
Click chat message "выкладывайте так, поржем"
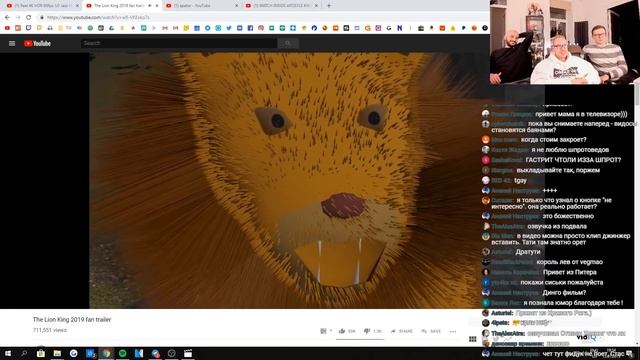pyautogui.click(x=558, y=170)
